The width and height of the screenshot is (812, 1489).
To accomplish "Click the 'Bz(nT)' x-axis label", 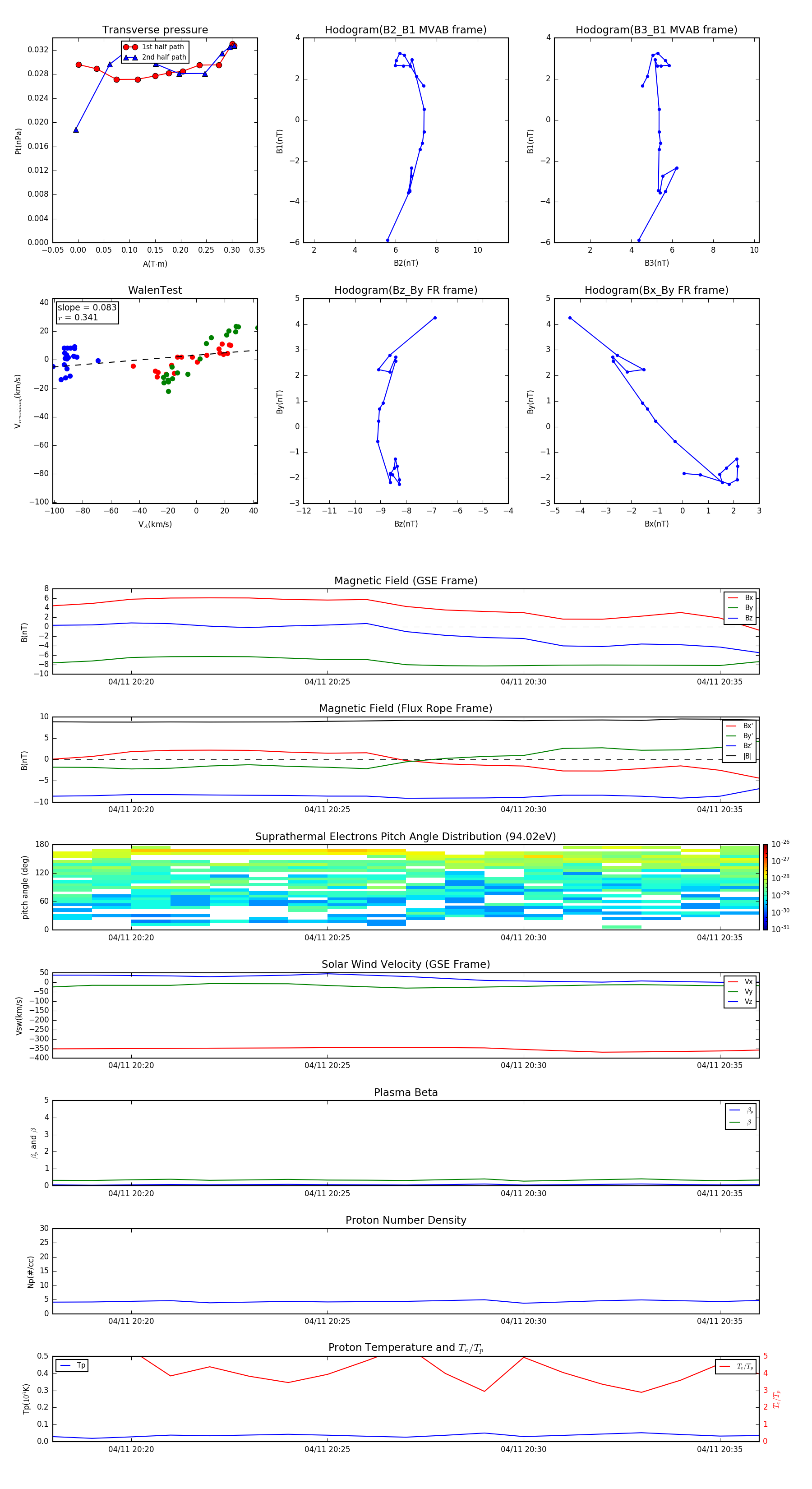I will (x=406, y=524).
